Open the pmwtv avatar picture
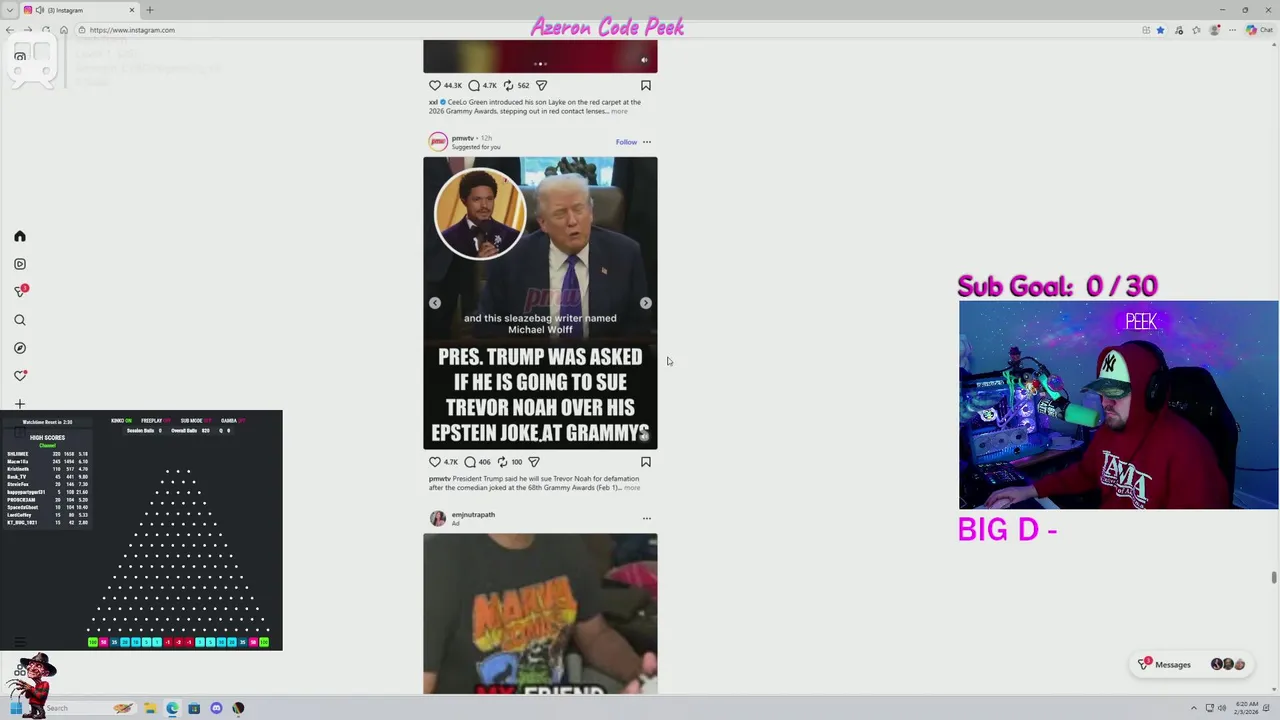Viewport: 1280px width, 720px height. [438, 142]
